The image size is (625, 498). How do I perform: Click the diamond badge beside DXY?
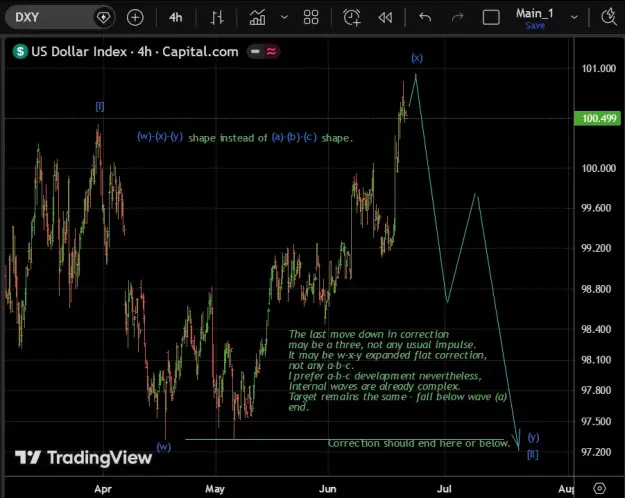[x=104, y=18]
